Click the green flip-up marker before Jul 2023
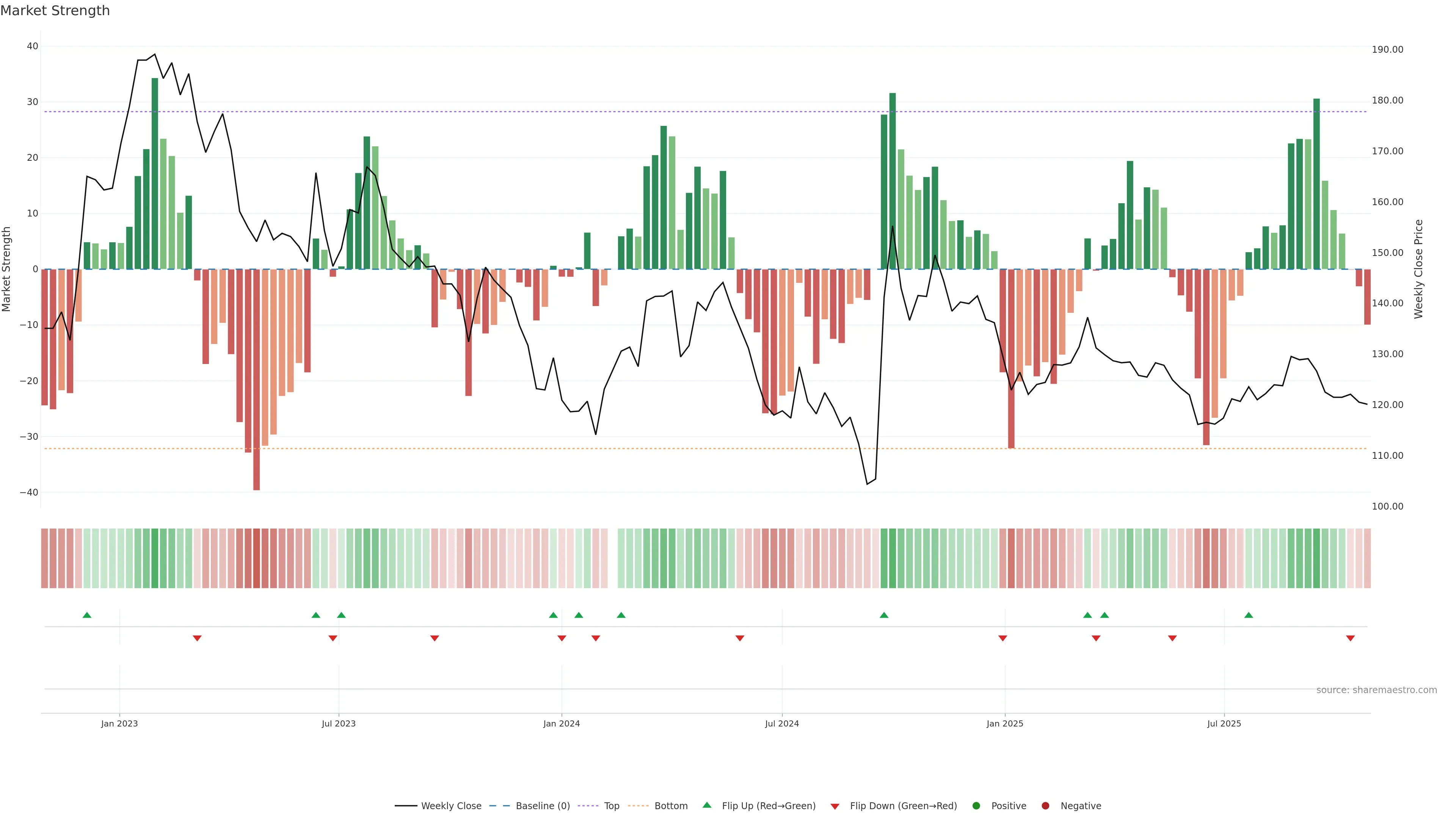Image resolution: width=1456 pixels, height=819 pixels. [x=316, y=615]
